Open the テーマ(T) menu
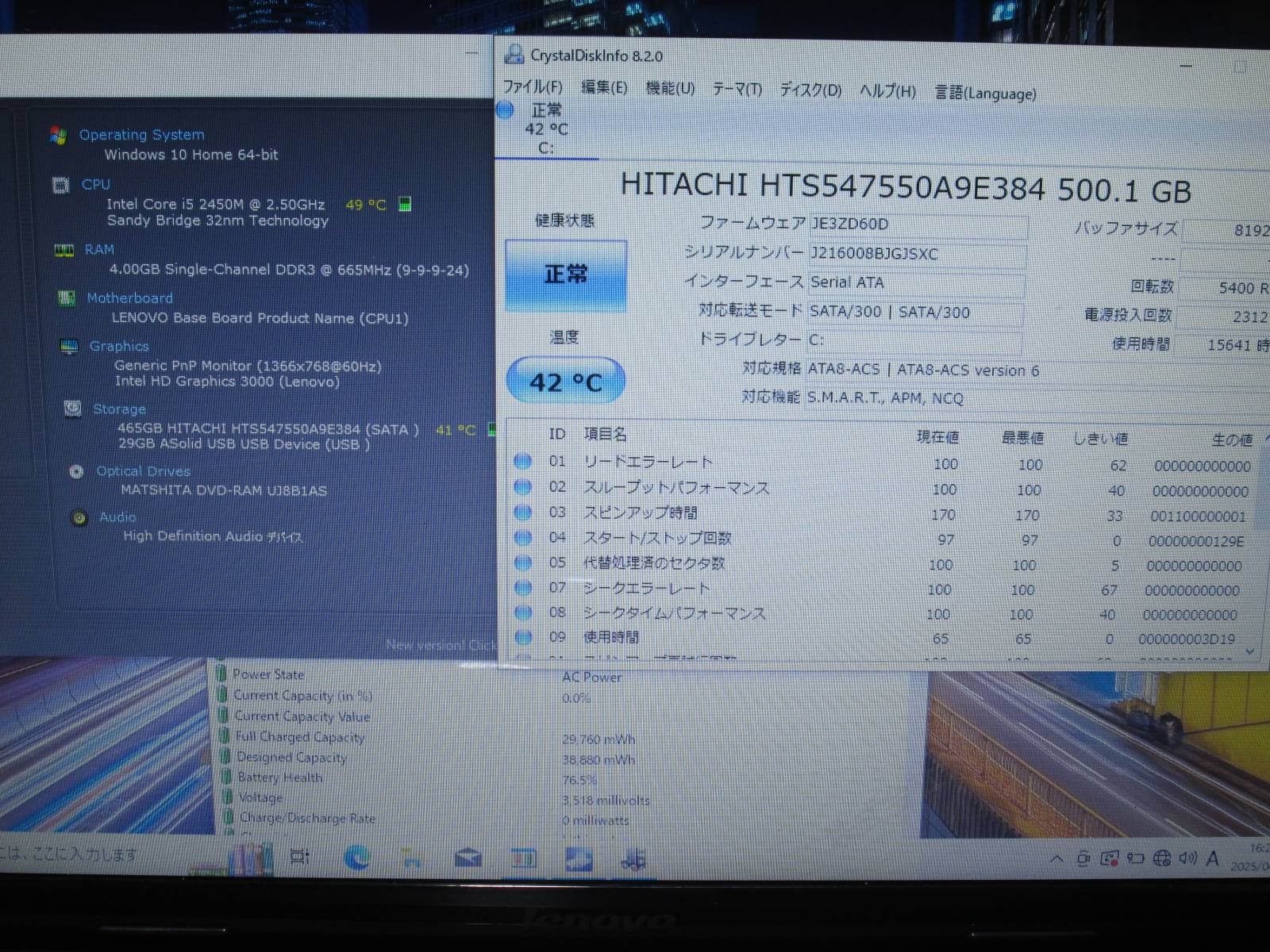 tap(737, 89)
